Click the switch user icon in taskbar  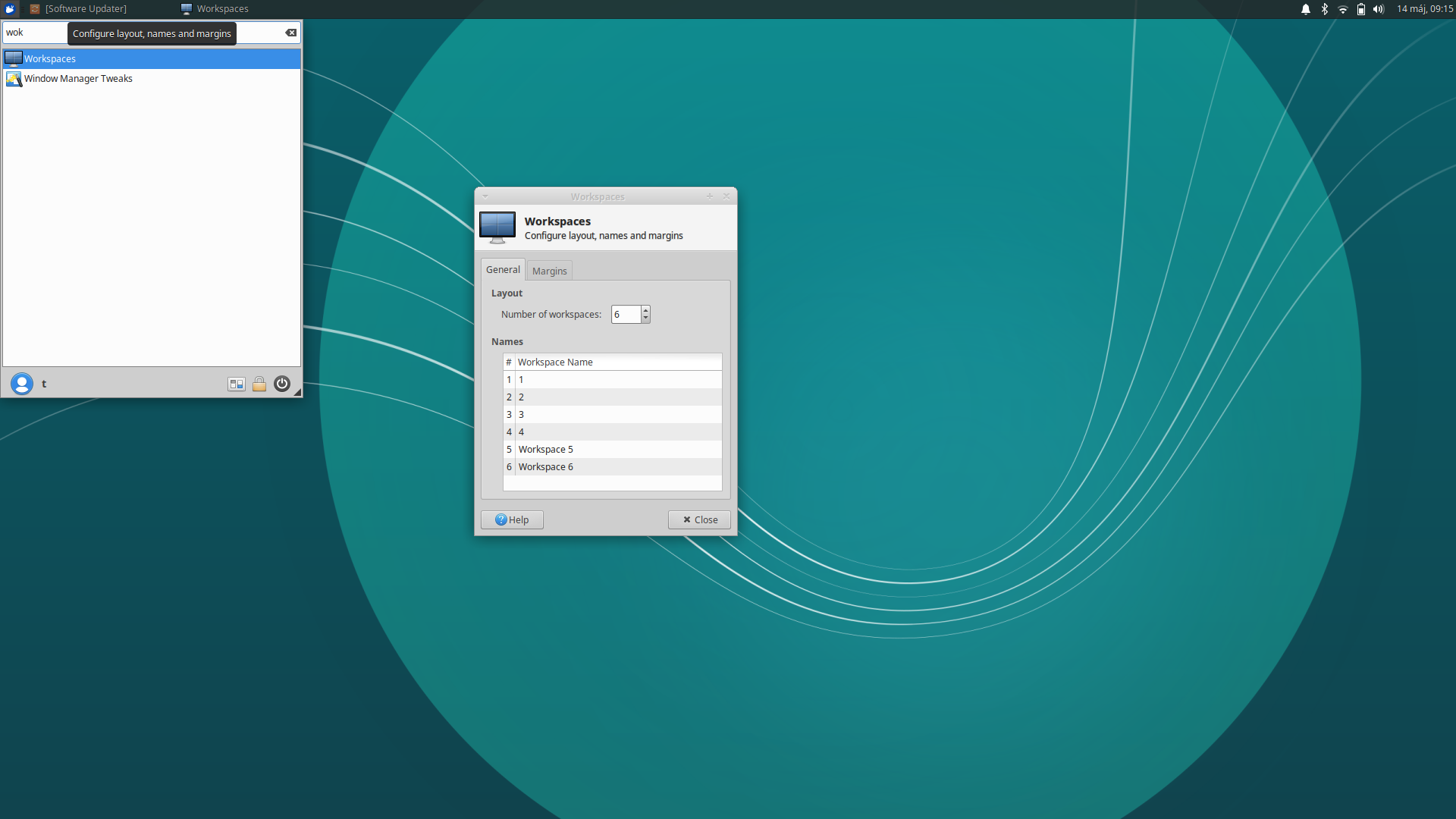click(x=236, y=384)
